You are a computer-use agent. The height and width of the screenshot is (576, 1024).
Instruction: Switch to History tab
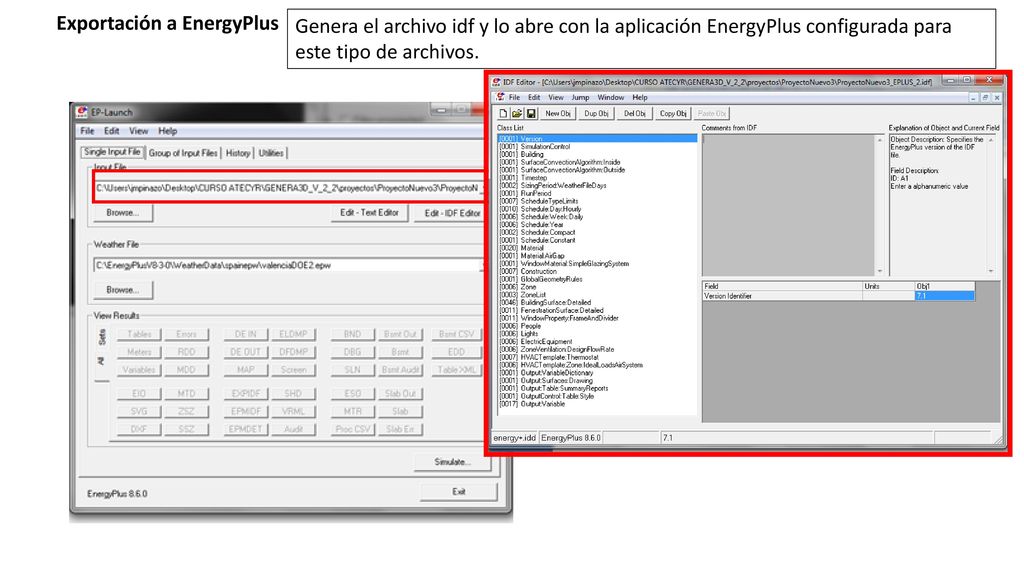pos(238,153)
